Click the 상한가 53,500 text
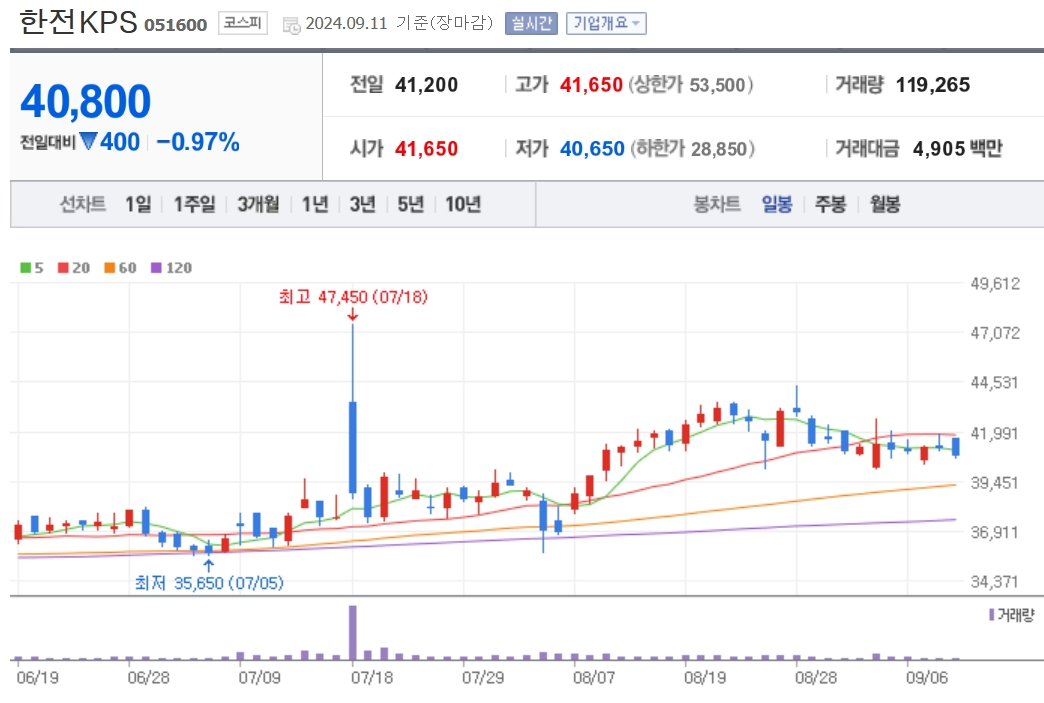The width and height of the screenshot is (1044, 703). pos(691,85)
